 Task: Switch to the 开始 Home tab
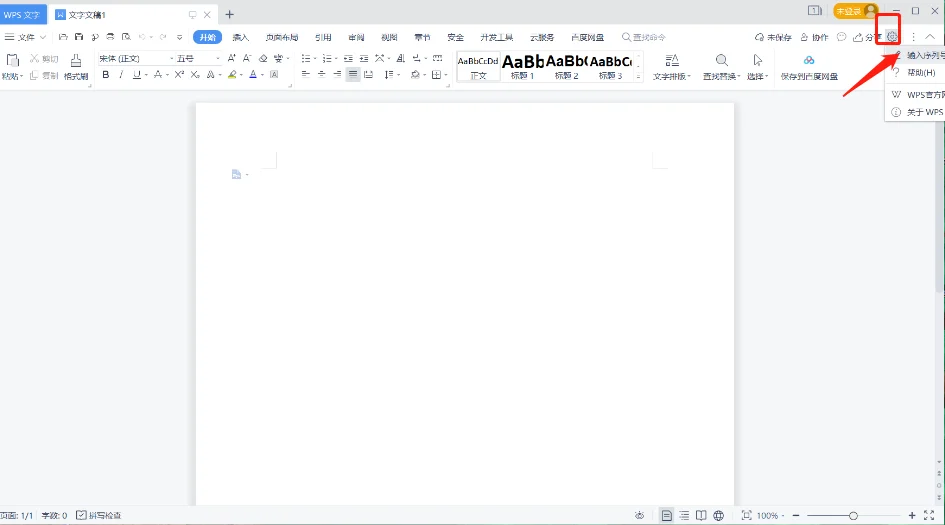(207, 37)
